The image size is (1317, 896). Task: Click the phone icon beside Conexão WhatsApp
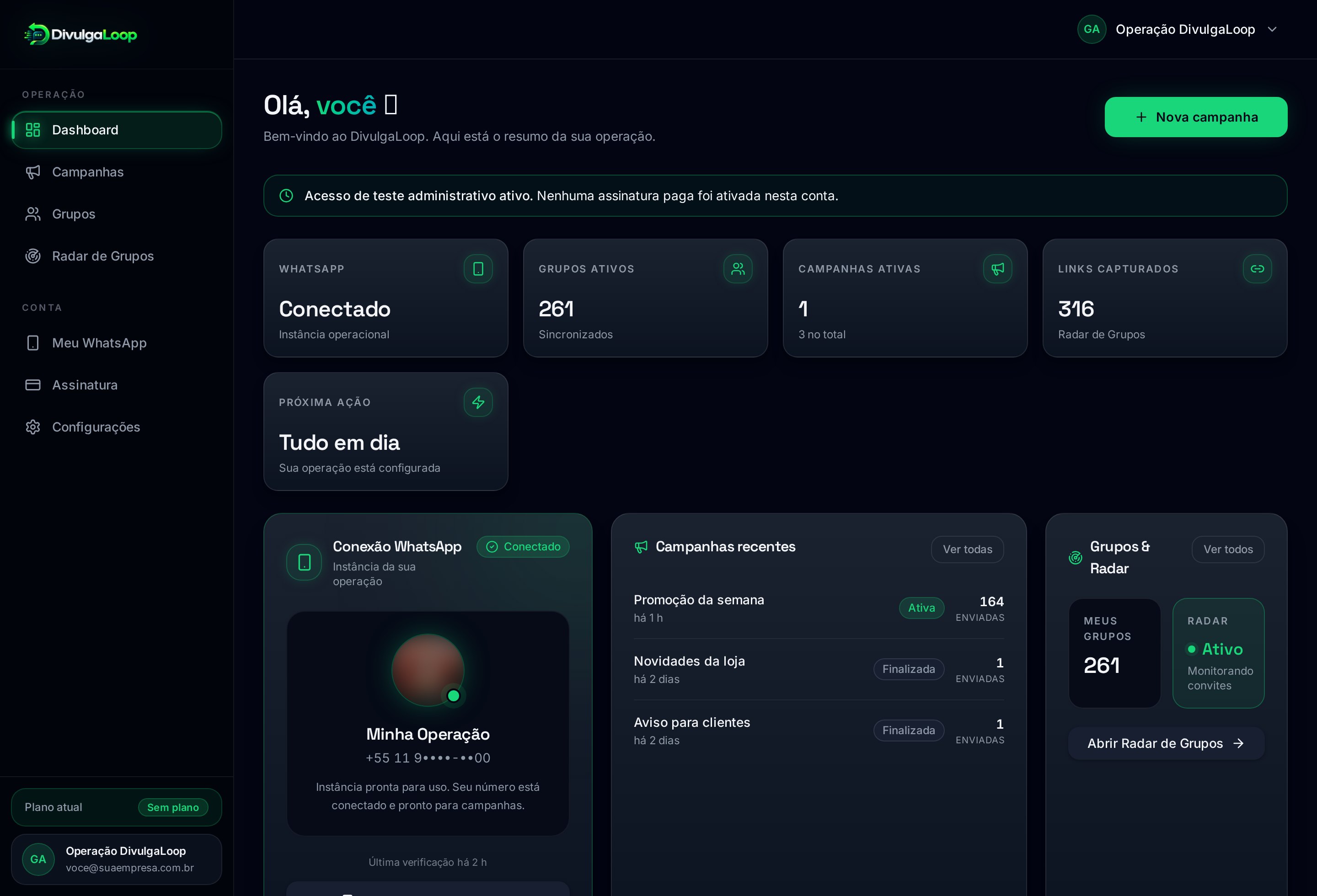coord(304,562)
